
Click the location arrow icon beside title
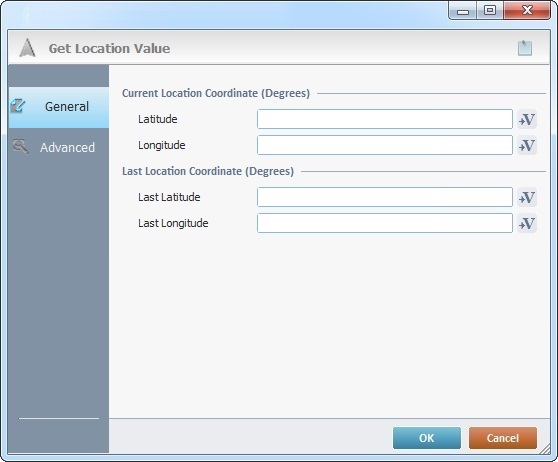point(27,48)
